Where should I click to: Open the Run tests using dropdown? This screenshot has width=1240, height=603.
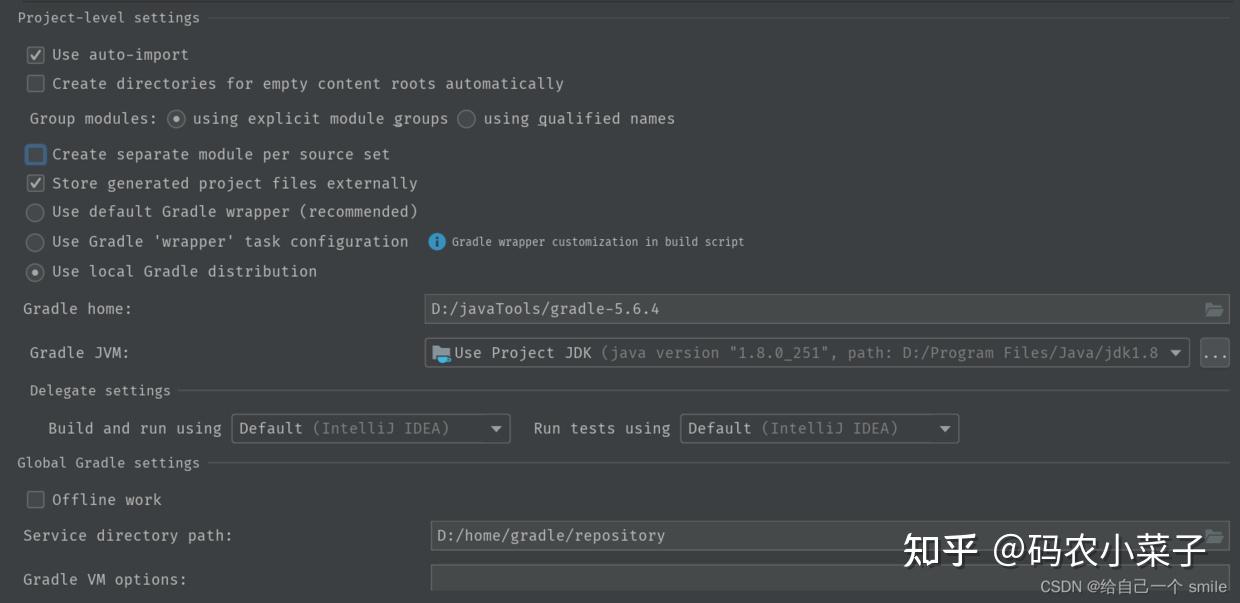pyautogui.click(x=944, y=428)
